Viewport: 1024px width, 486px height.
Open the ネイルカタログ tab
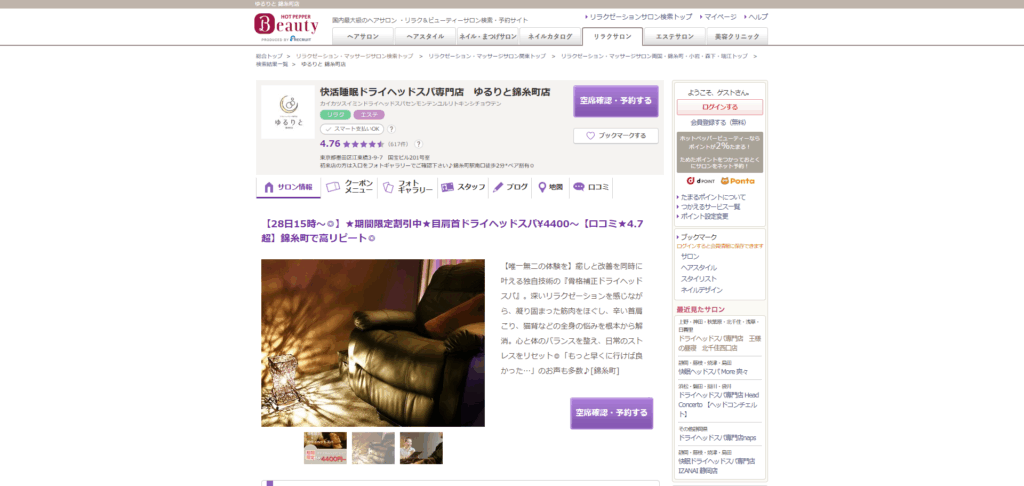click(550, 37)
